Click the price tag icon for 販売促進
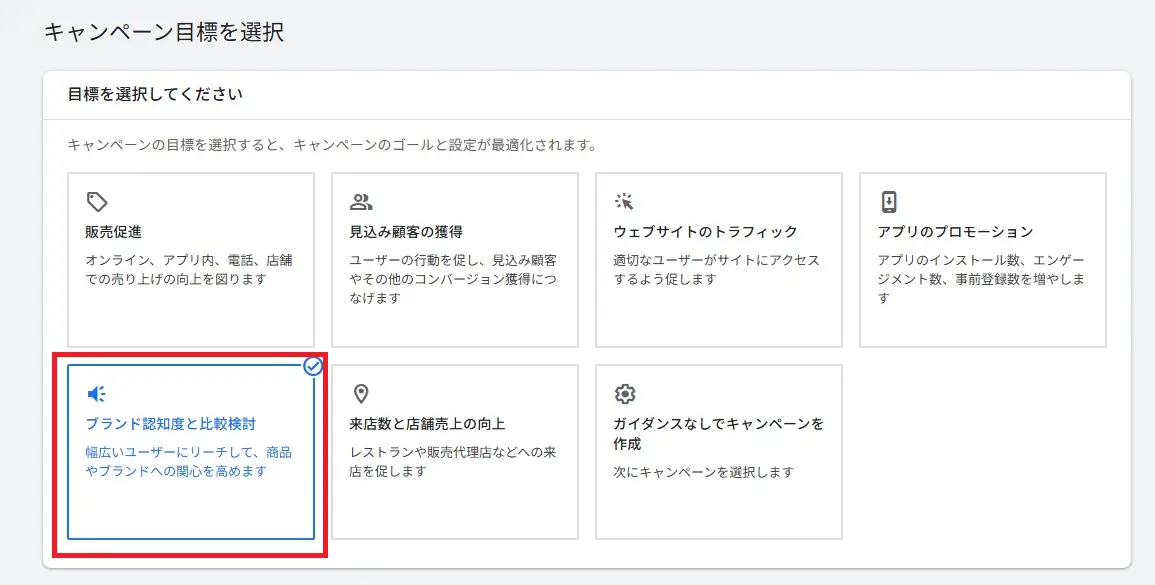The height and width of the screenshot is (585, 1155). coord(97,201)
